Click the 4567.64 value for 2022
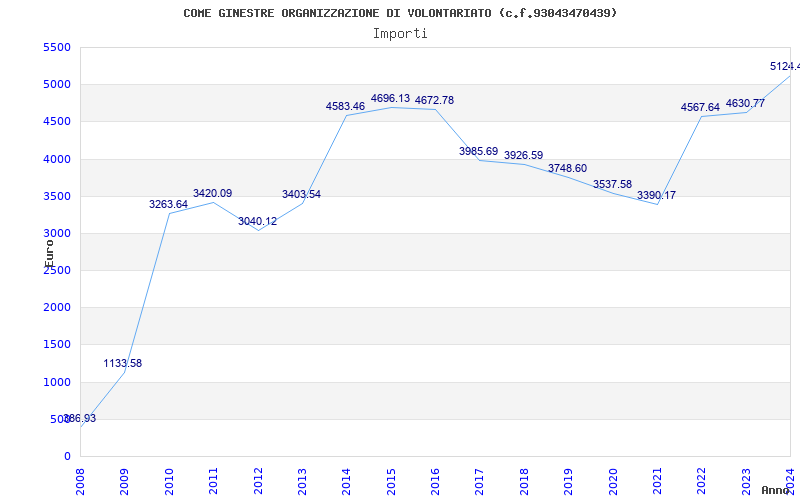This screenshot has width=800, height=500. pyautogui.click(x=700, y=108)
